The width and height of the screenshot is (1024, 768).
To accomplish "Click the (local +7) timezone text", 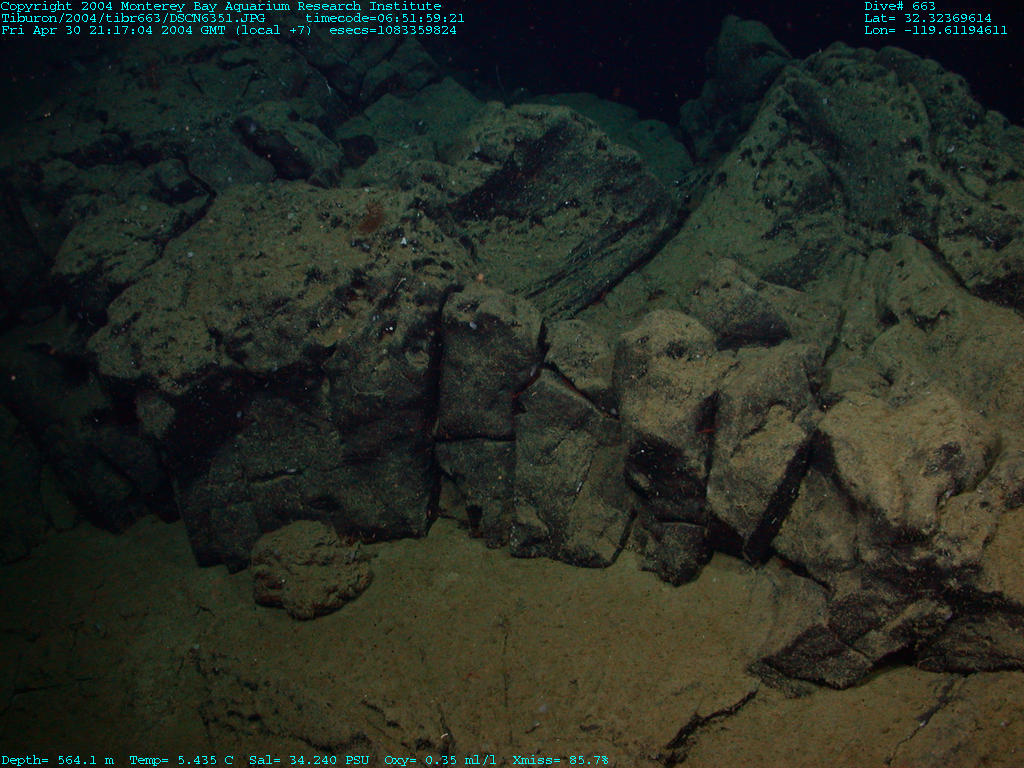I will click(273, 30).
